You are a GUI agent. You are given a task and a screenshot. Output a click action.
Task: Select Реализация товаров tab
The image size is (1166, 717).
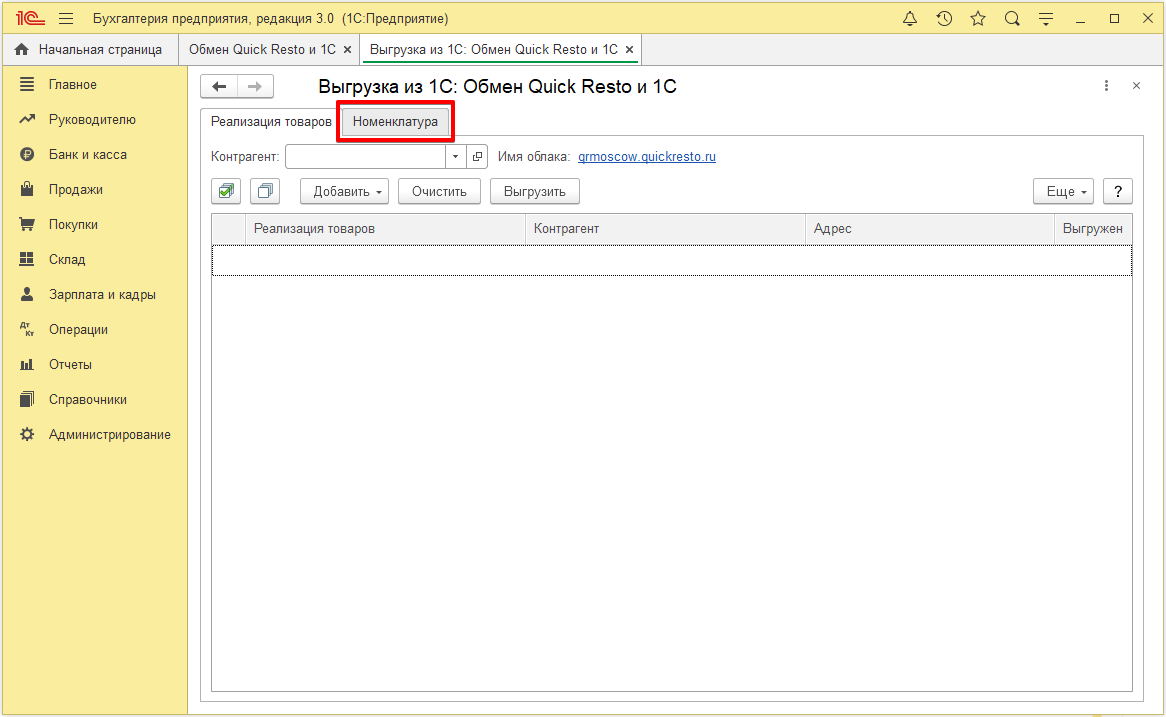[271, 122]
